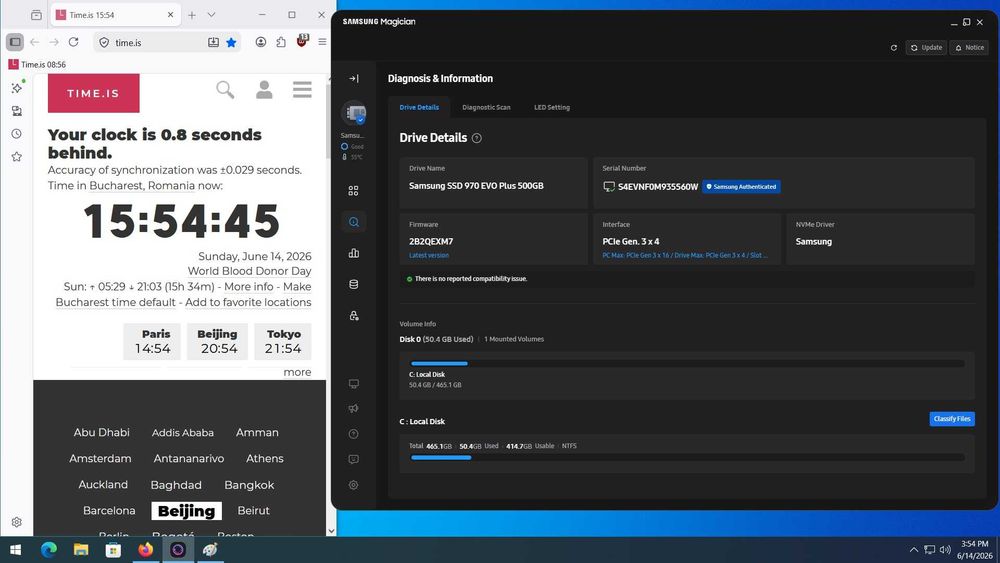Click the time.is search magnifier icon
This screenshot has width=1000, height=563.
pos(225,90)
